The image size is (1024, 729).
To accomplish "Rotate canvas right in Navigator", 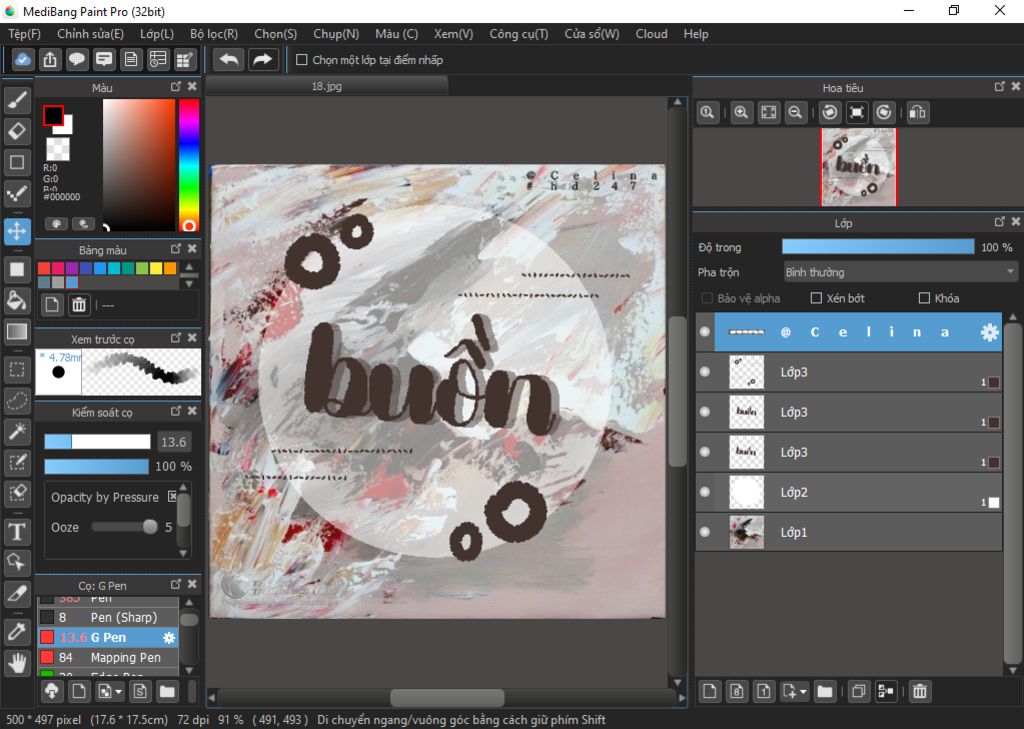I will 884,112.
